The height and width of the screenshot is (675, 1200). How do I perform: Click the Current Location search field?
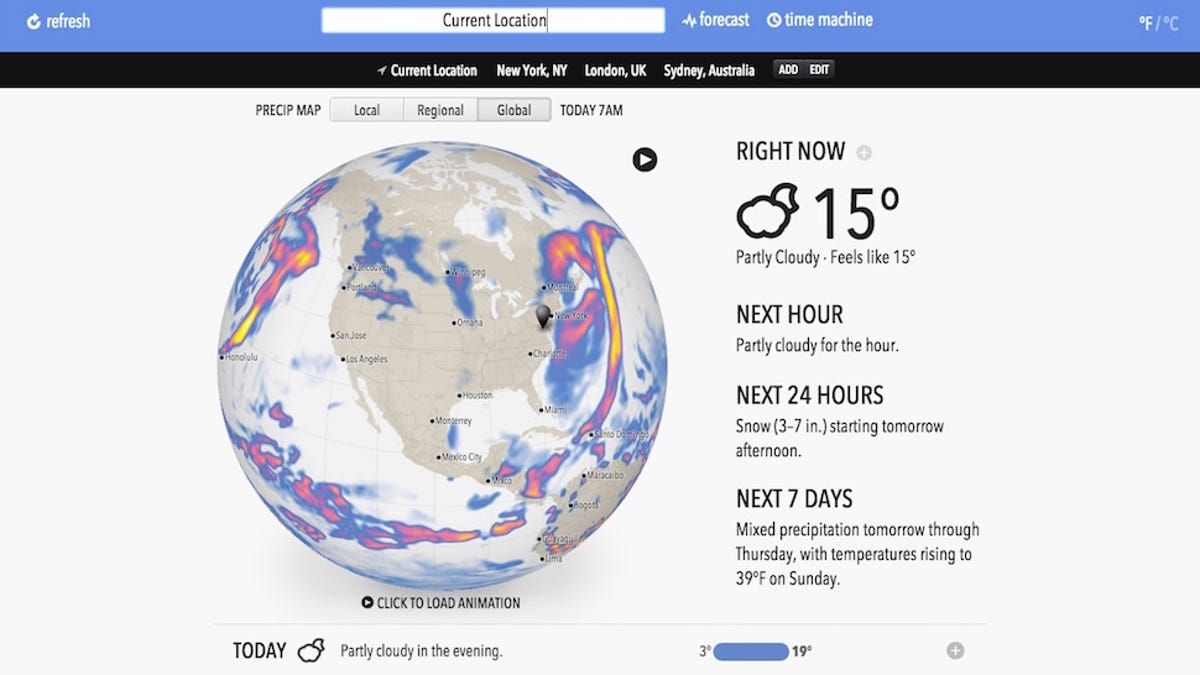pyautogui.click(x=493, y=20)
